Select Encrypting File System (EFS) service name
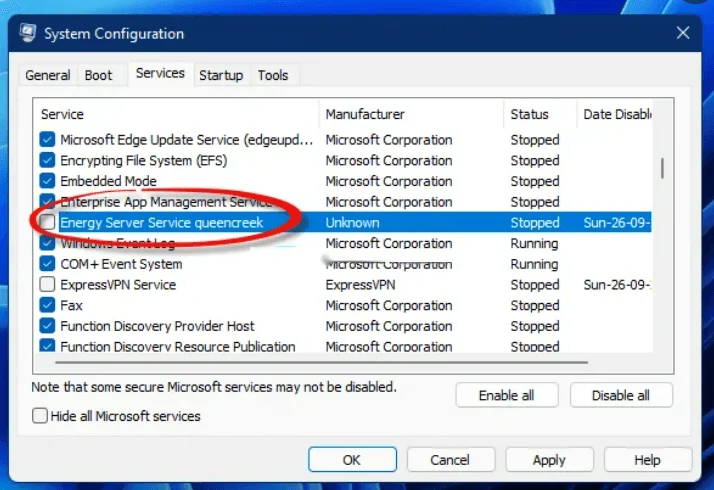 tap(143, 160)
